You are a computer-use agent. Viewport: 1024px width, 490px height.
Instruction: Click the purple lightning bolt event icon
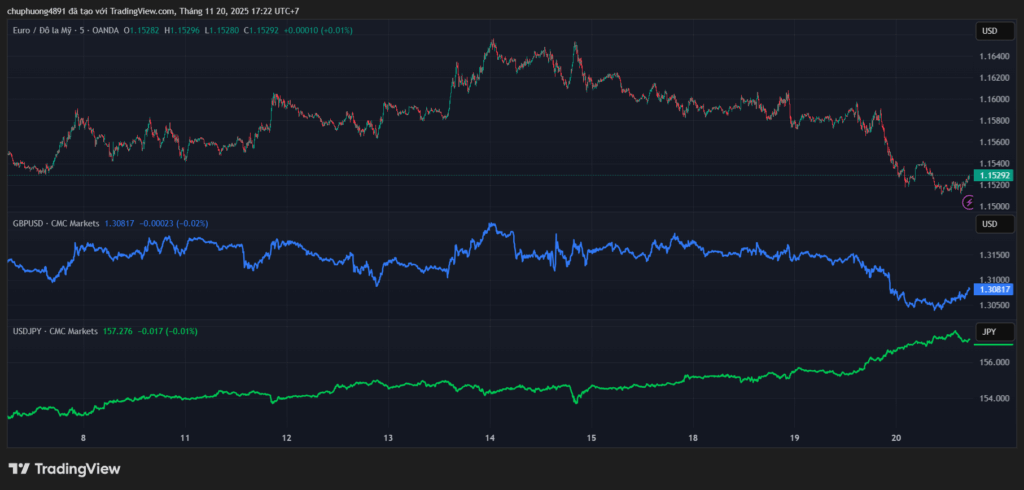pyautogui.click(x=968, y=202)
